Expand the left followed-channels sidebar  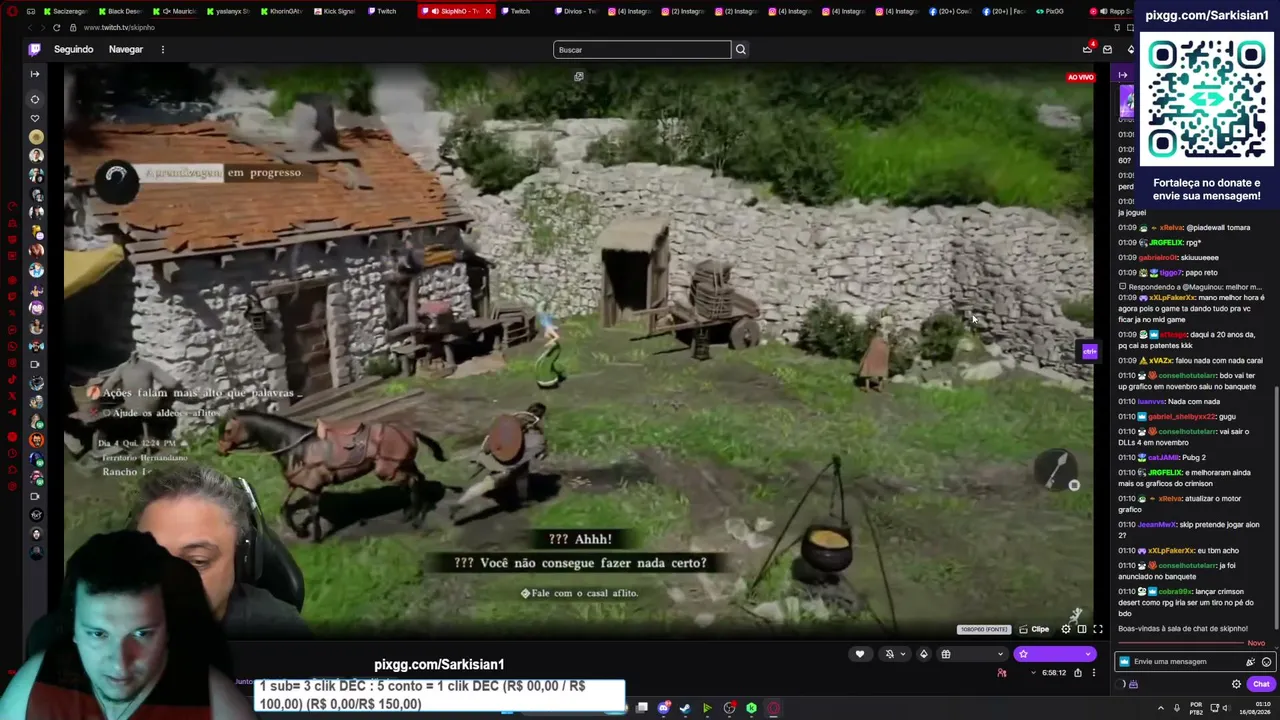pos(35,74)
